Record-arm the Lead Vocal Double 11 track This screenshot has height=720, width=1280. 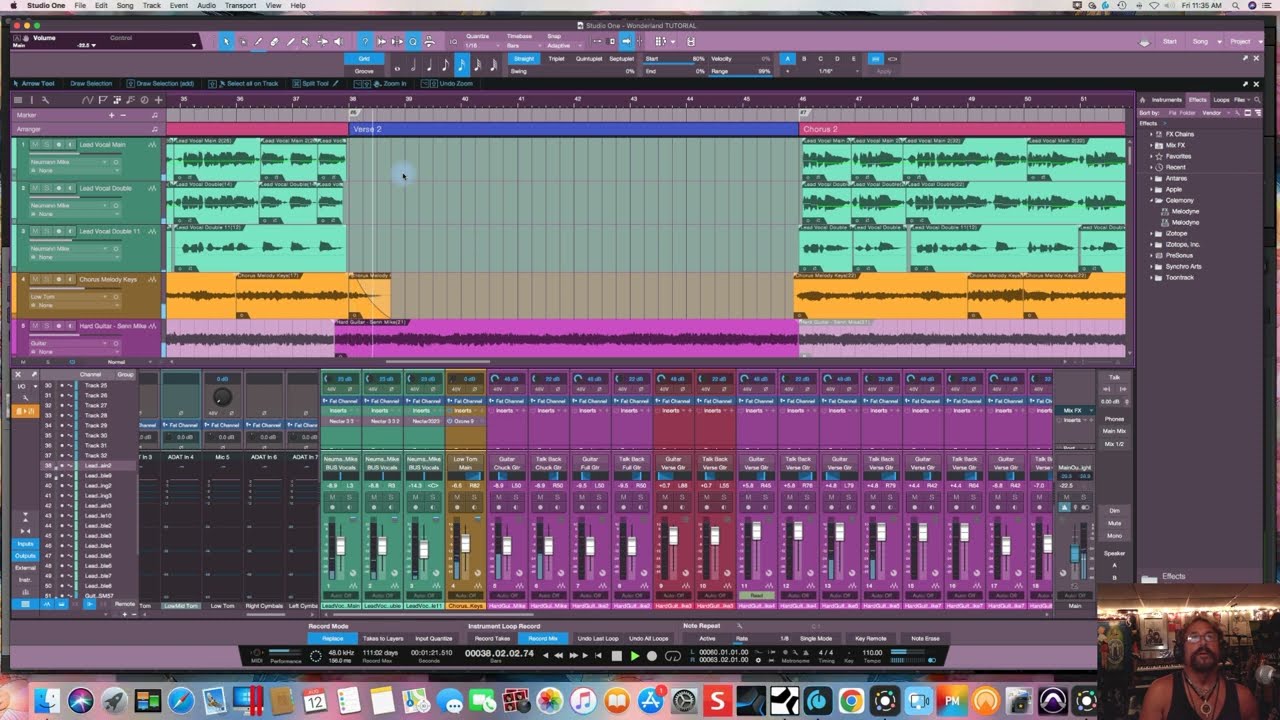coord(58,230)
